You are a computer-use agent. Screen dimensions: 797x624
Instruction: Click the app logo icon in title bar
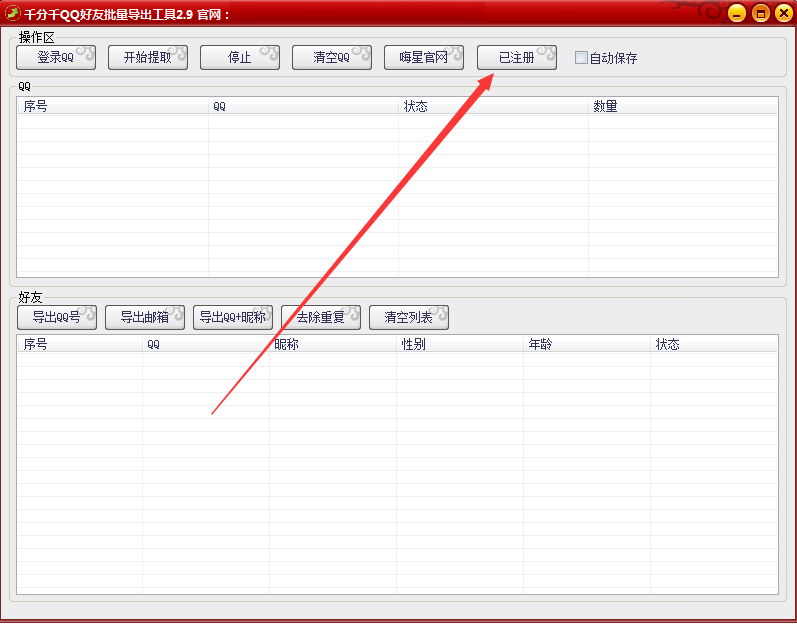tap(12, 13)
